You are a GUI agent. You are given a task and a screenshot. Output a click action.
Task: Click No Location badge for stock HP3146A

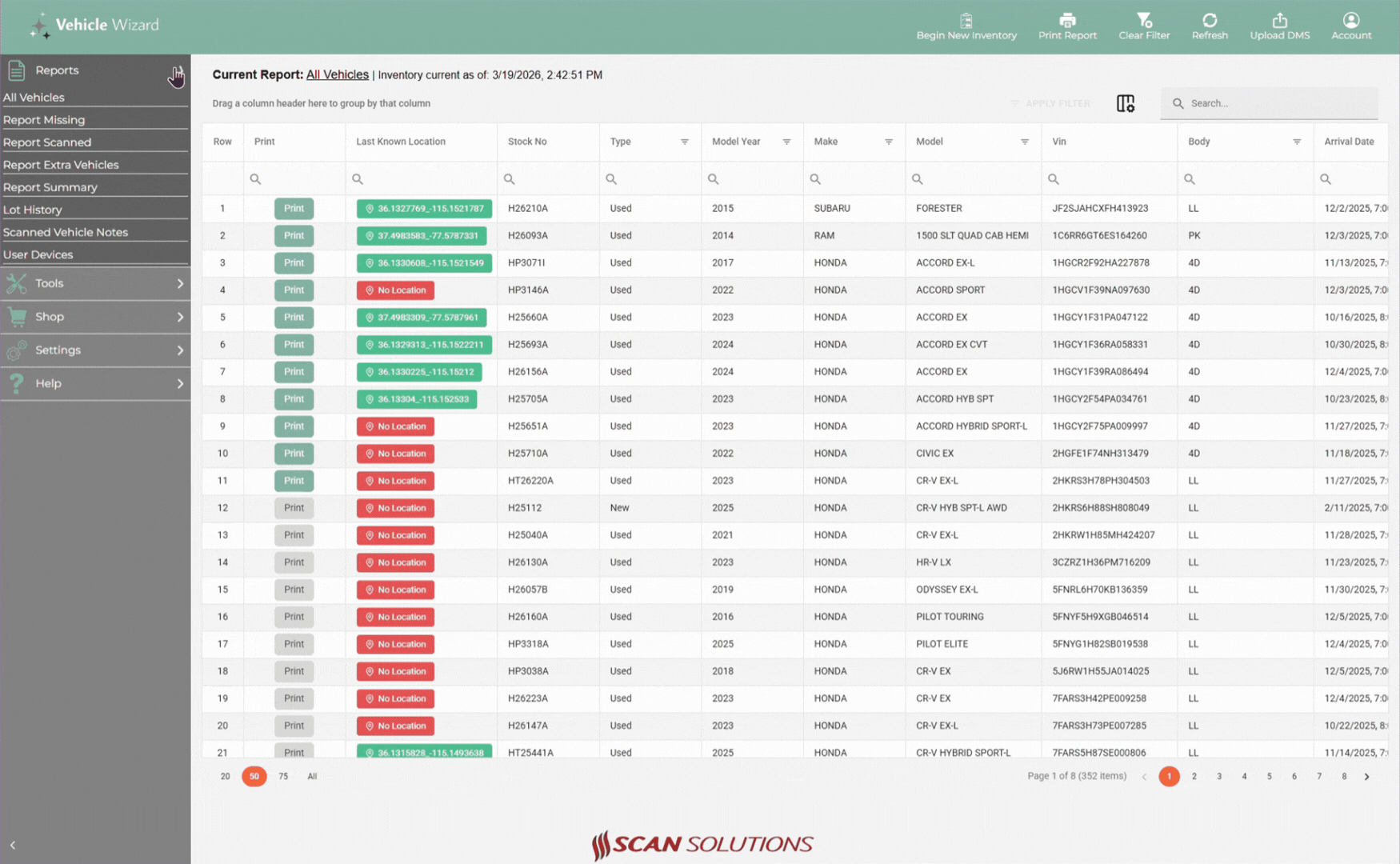click(x=395, y=290)
